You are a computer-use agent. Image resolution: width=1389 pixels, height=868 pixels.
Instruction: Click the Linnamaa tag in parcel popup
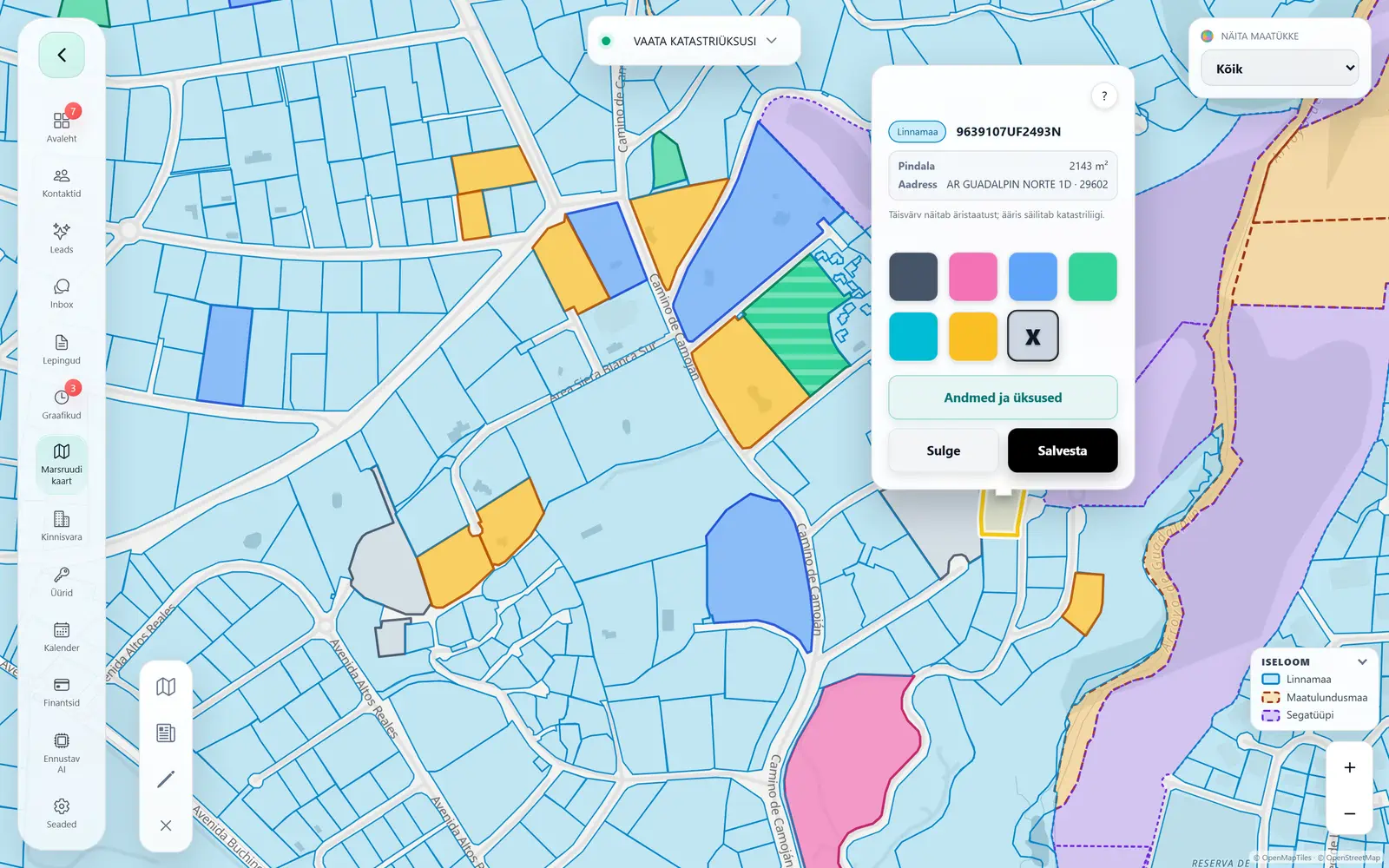click(918, 132)
